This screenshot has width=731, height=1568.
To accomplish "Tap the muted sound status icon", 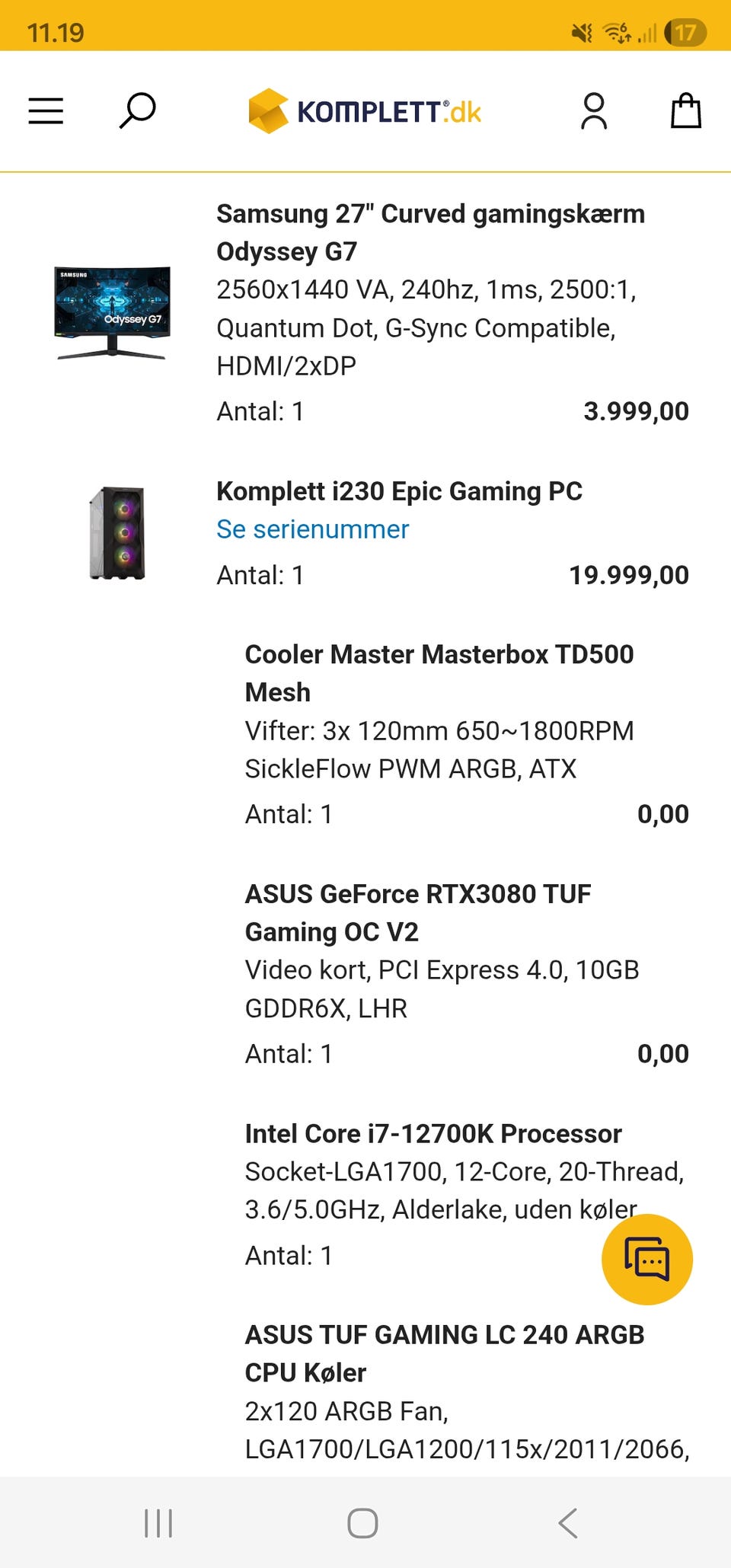I will pos(582,33).
